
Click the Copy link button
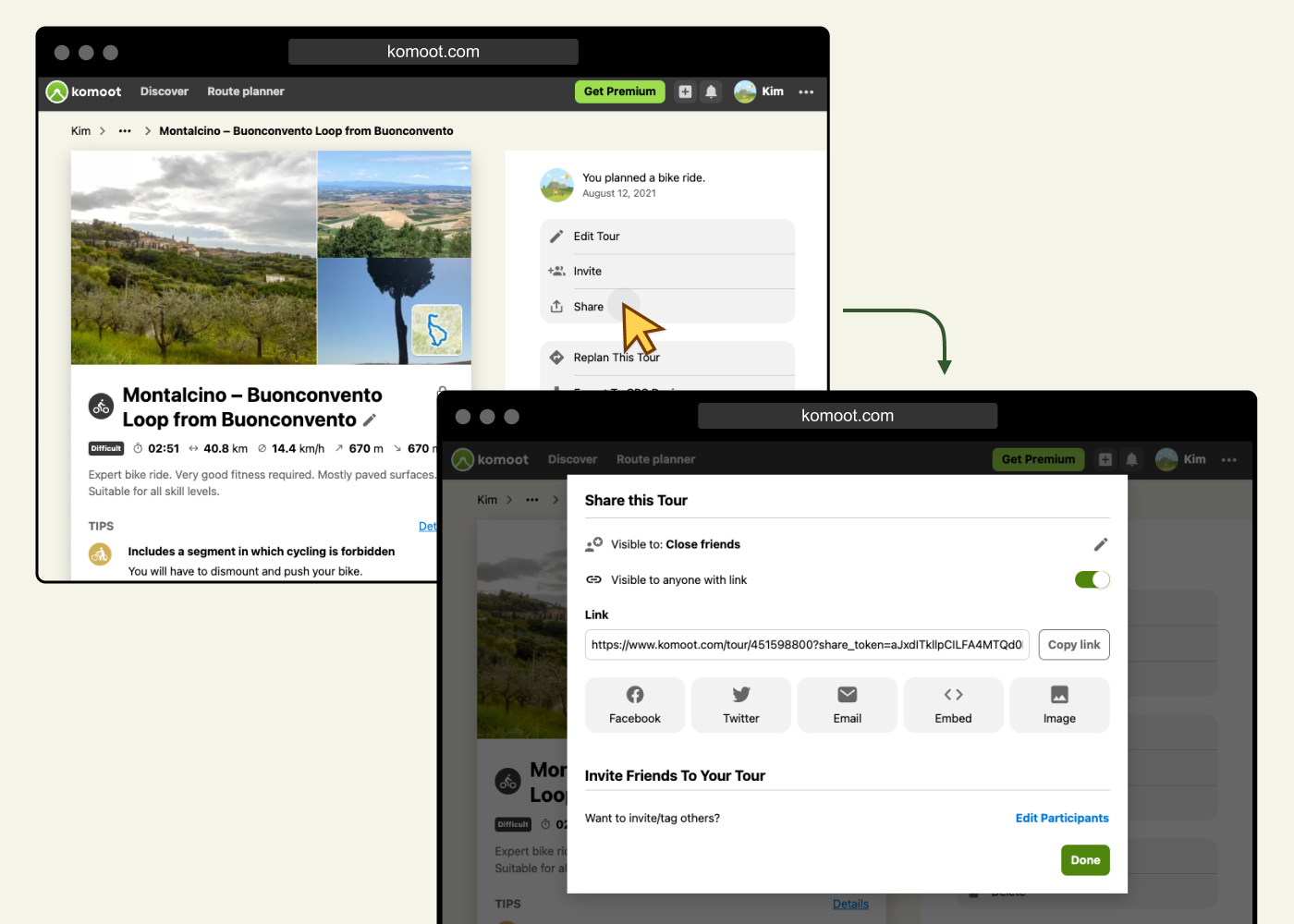pos(1074,645)
